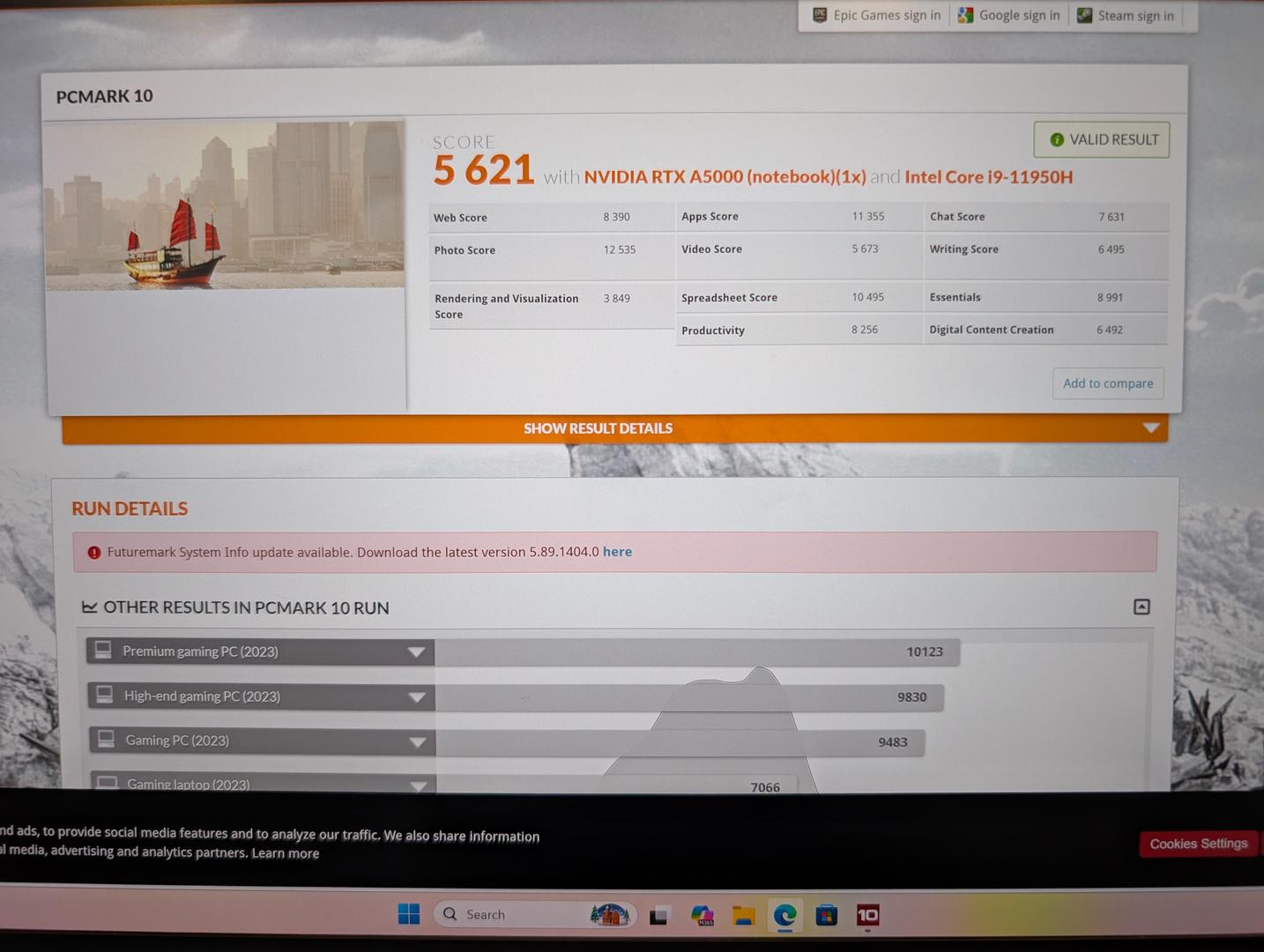This screenshot has width=1264, height=952.
Task: Open the Windows Start menu
Action: click(409, 914)
